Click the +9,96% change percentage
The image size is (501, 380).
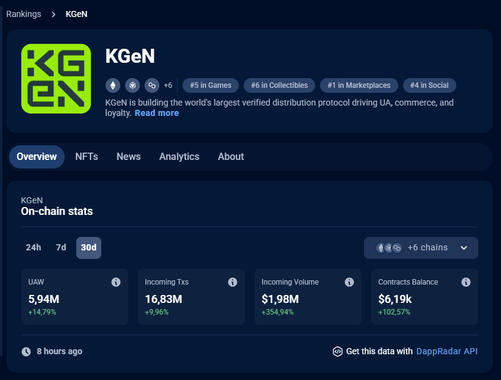[157, 312]
